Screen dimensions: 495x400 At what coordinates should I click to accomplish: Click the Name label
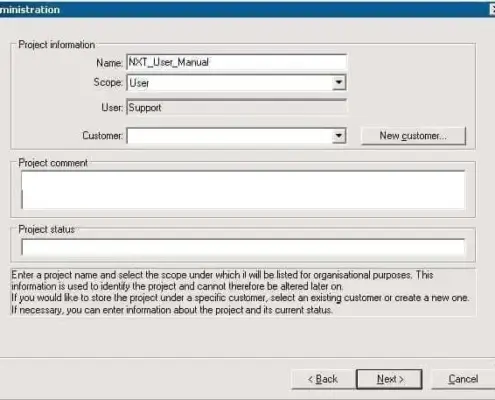click(109, 63)
